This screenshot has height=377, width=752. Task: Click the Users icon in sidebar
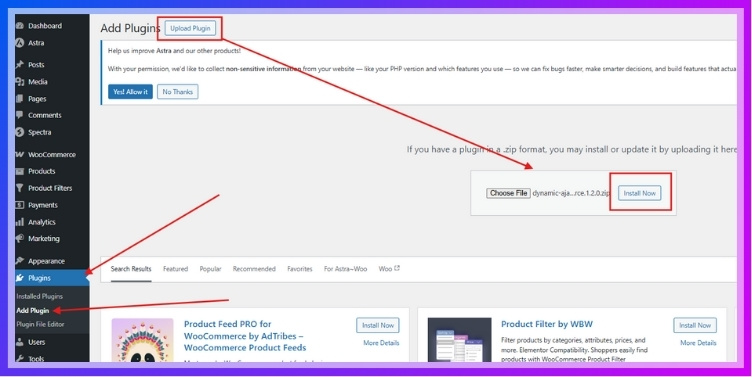tap(20, 342)
